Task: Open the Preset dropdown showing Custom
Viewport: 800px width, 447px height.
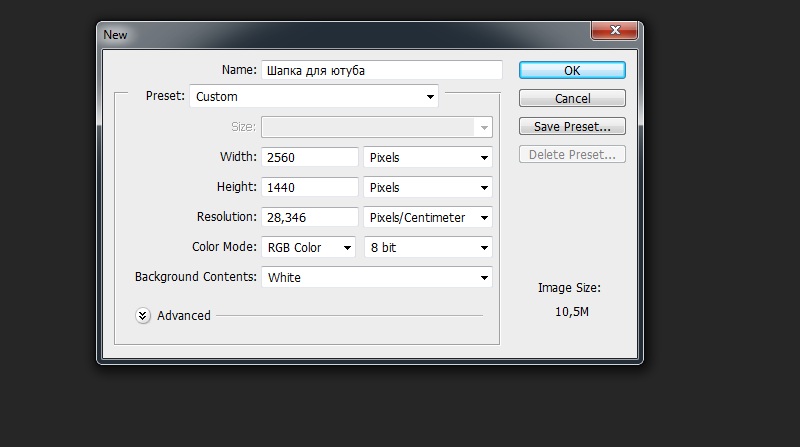Action: 314,96
